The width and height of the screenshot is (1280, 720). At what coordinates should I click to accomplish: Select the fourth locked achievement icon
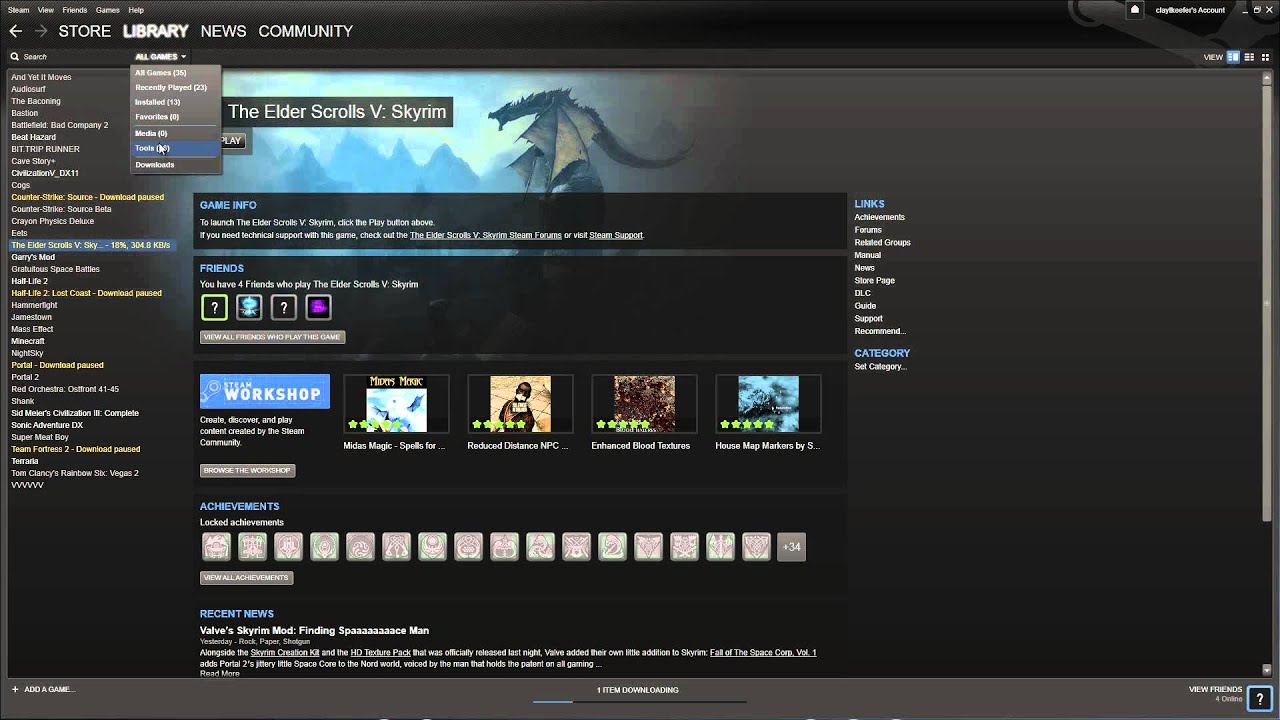click(324, 547)
